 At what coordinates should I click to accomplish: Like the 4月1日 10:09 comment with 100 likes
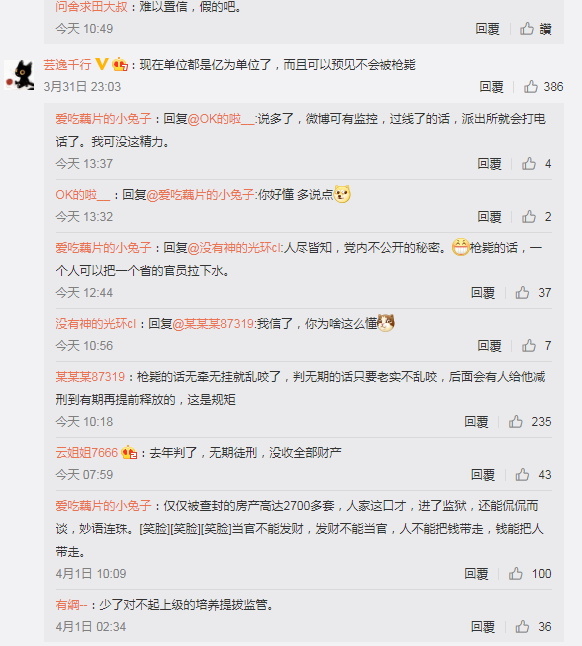pos(515,573)
